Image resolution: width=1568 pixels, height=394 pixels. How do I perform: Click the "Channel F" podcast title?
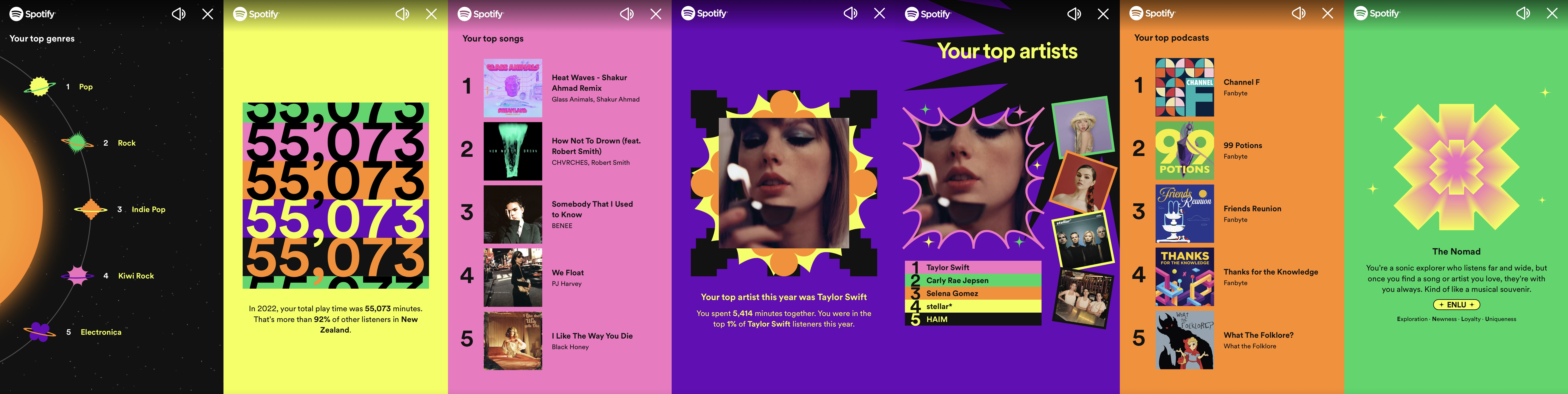pyautogui.click(x=1242, y=82)
